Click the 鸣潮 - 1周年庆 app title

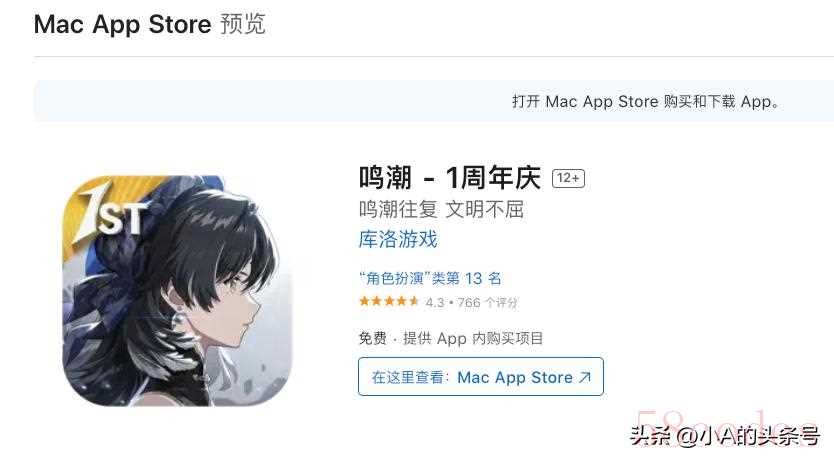click(x=449, y=178)
